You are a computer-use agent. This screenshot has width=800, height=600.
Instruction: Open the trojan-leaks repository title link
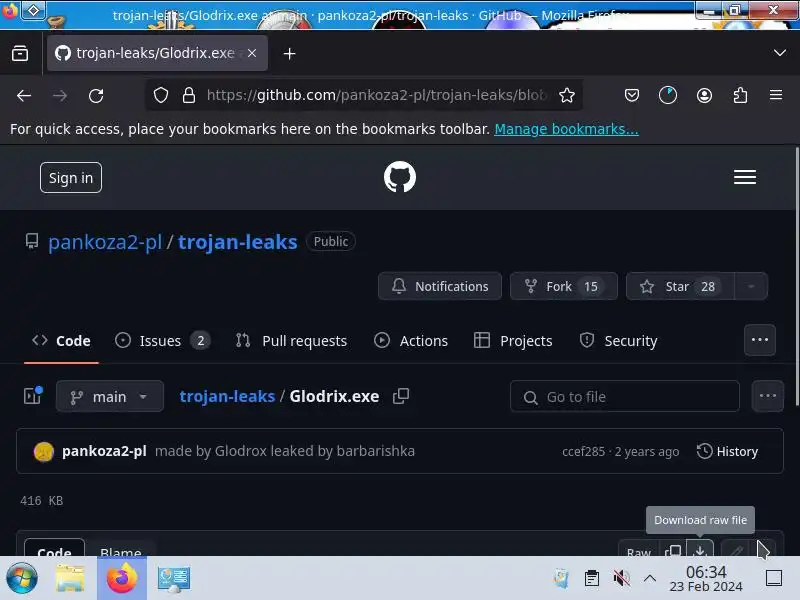tap(237, 242)
